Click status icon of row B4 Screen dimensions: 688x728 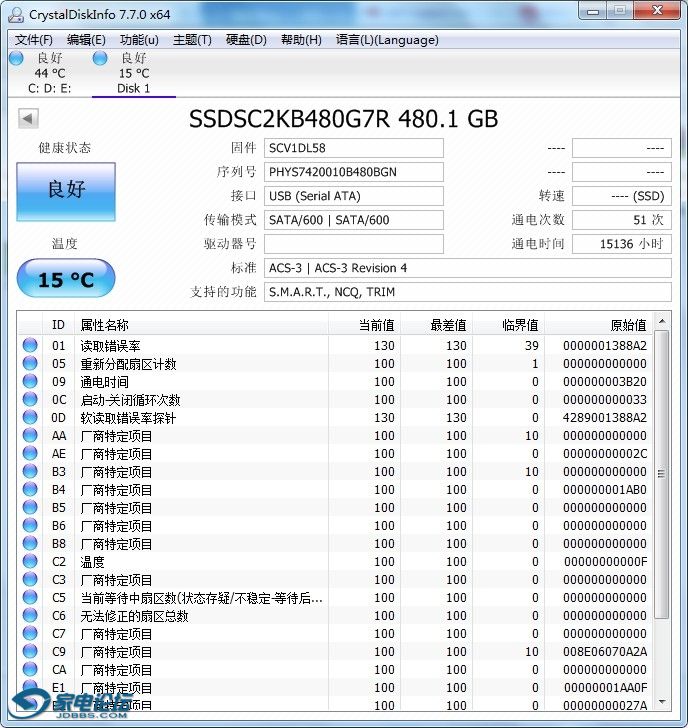click(30, 489)
